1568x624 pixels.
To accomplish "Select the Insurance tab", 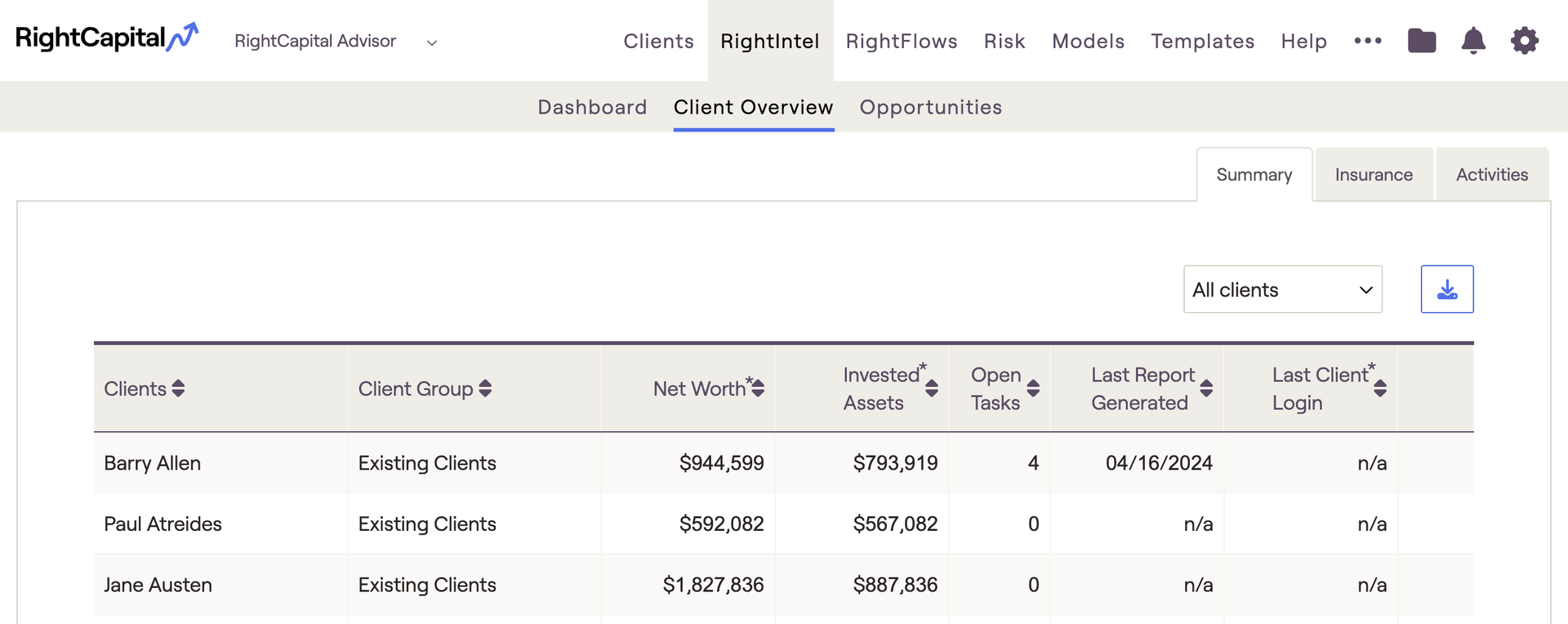I will [1374, 175].
